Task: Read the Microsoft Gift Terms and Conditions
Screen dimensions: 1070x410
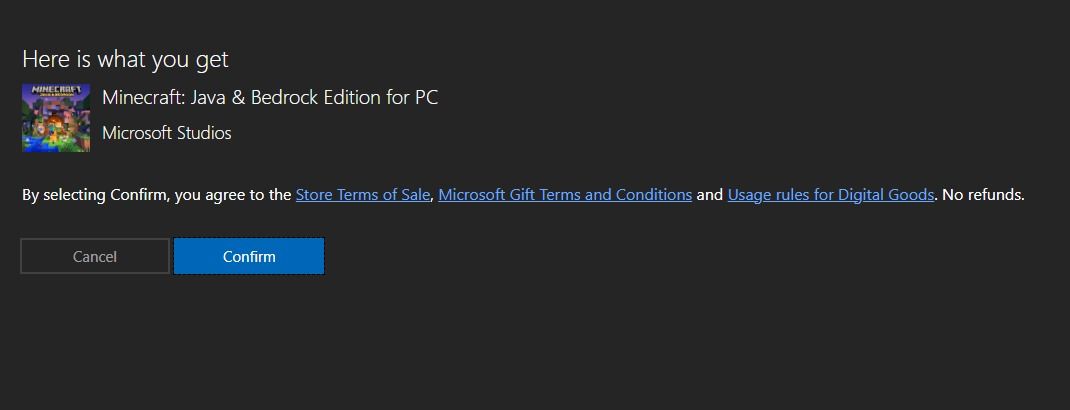Action: [565, 195]
